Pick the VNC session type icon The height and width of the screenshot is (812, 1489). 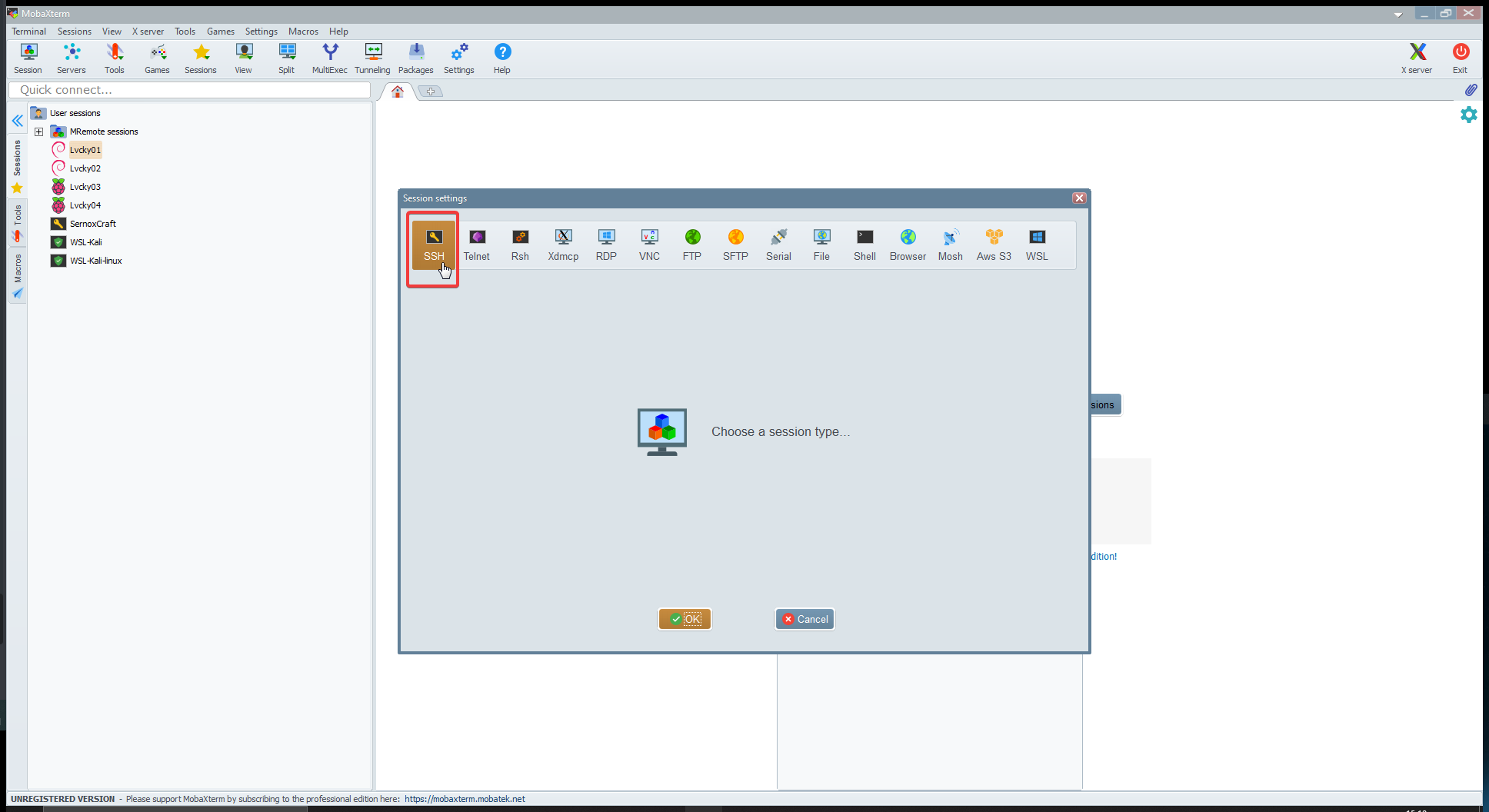pyautogui.click(x=649, y=245)
